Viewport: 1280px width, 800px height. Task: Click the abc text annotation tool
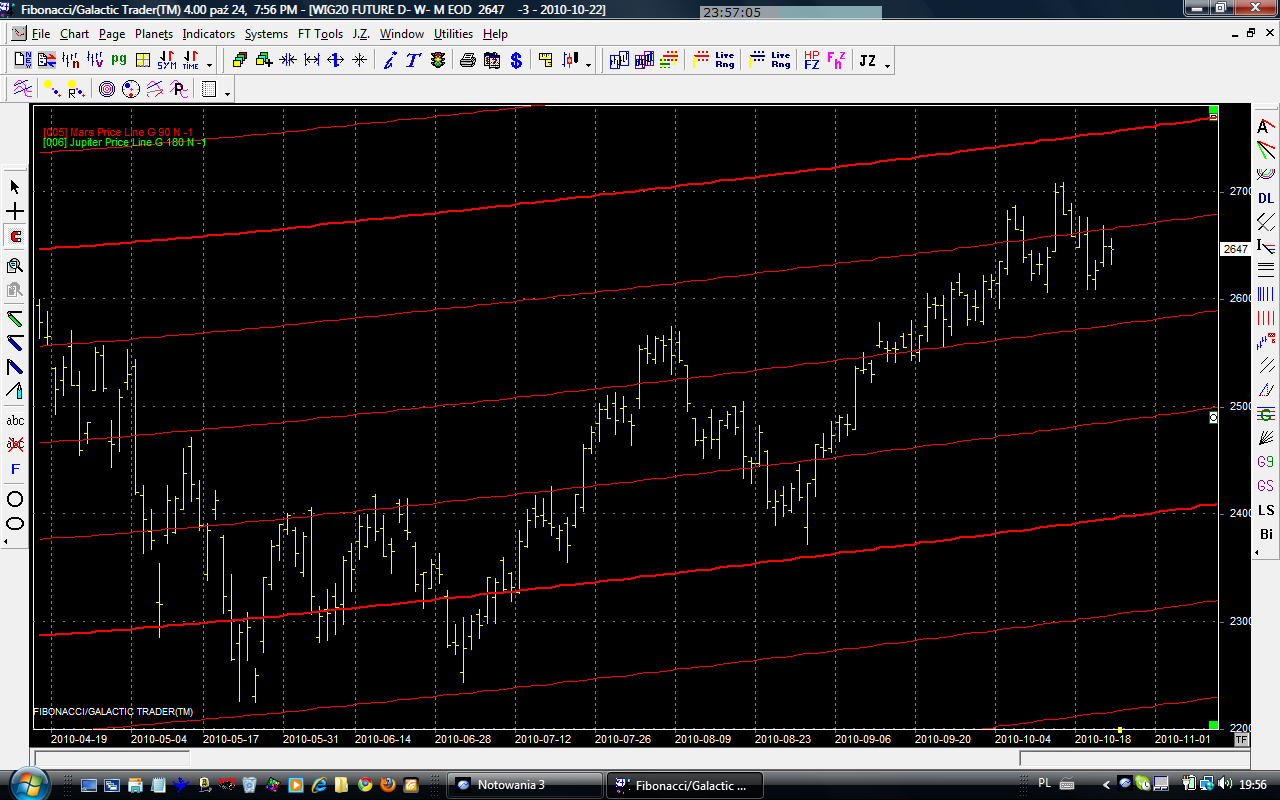click(15, 420)
